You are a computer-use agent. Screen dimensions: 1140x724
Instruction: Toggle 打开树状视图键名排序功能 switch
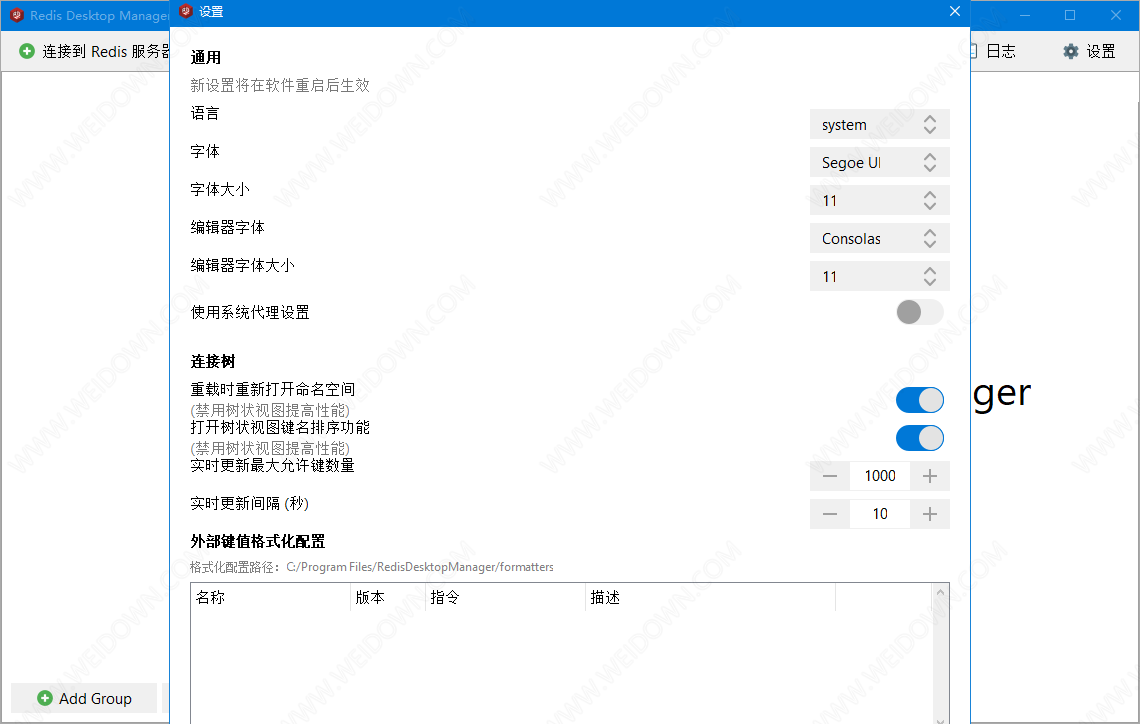pyautogui.click(x=920, y=438)
